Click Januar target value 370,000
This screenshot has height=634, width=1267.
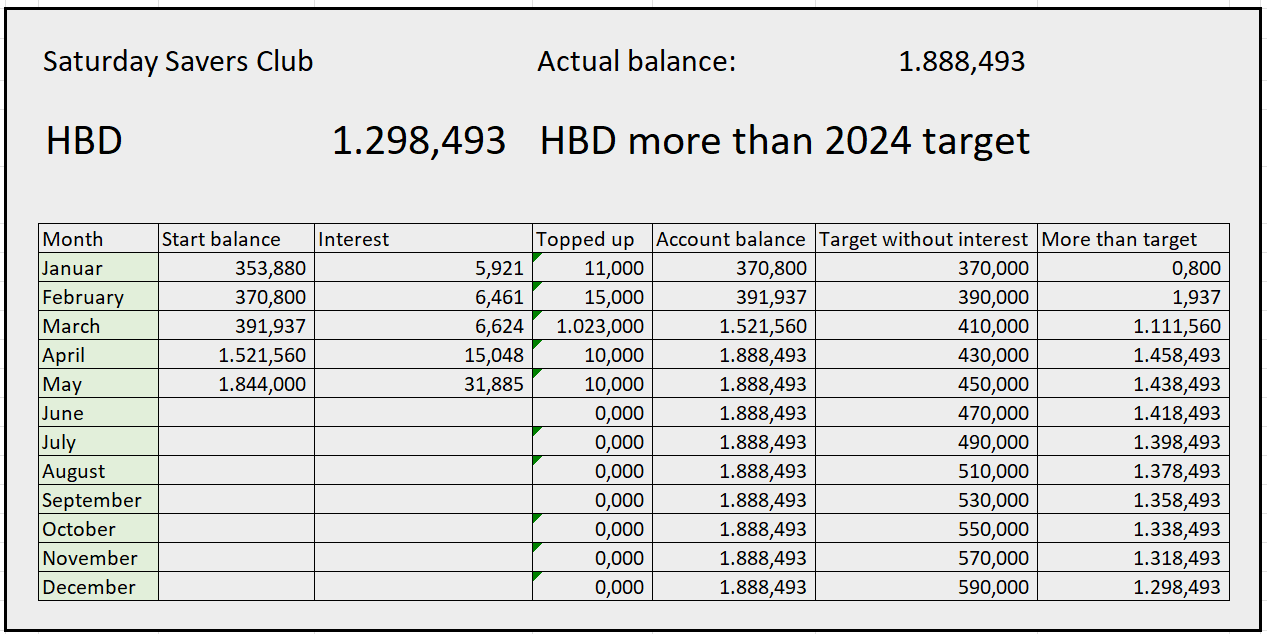click(x=926, y=267)
